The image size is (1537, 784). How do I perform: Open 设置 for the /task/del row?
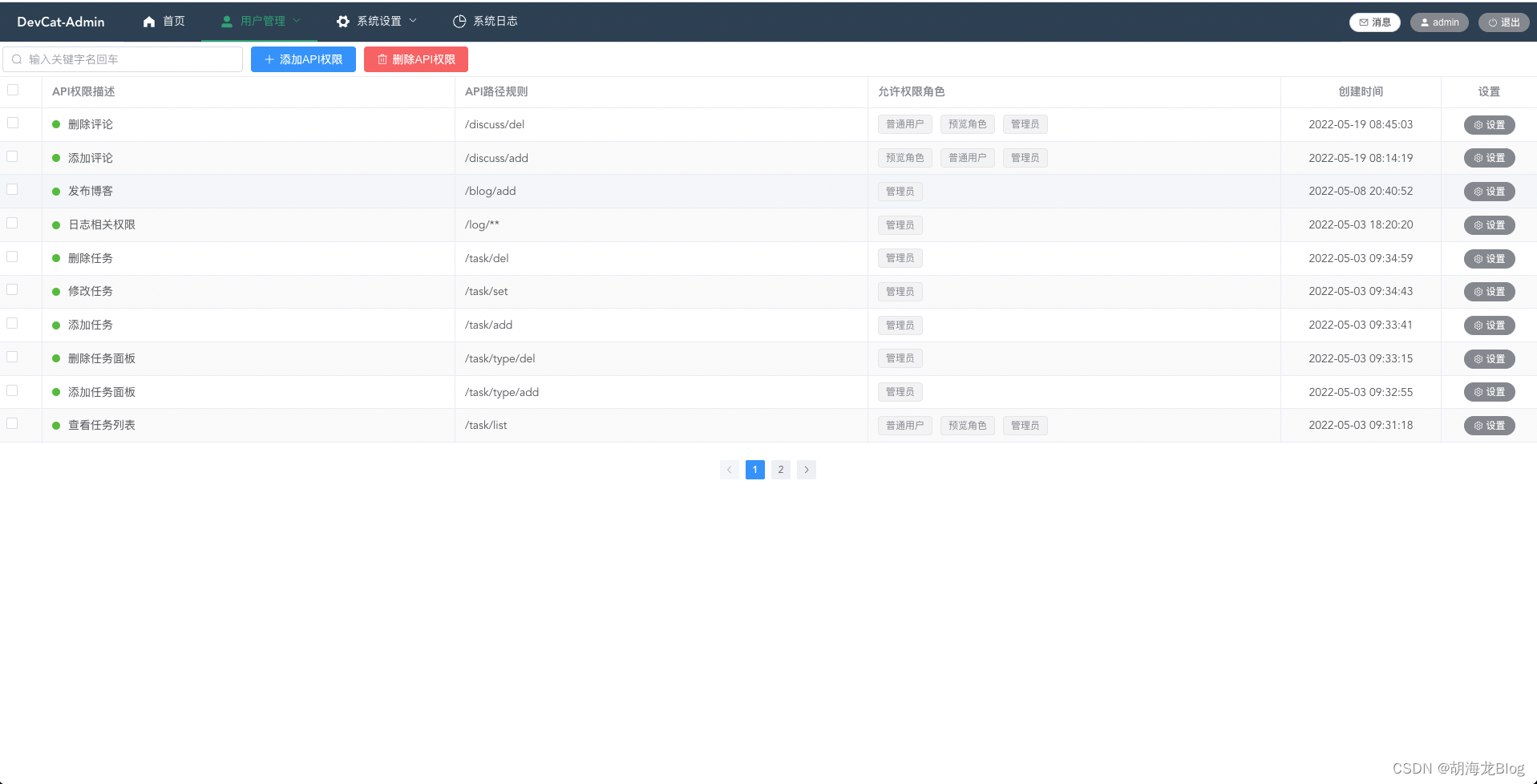pyautogui.click(x=1489, y=259)
